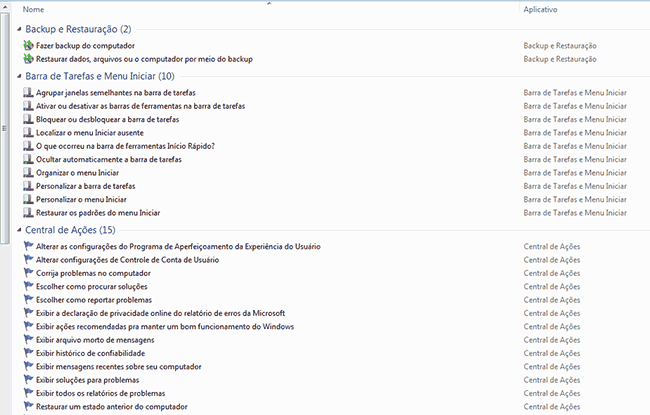Viewport: 650px width, 415px height.
Task: Select O que ocorreu na barra de ferramentas Início Rápido?
Action: pos(125,146)
